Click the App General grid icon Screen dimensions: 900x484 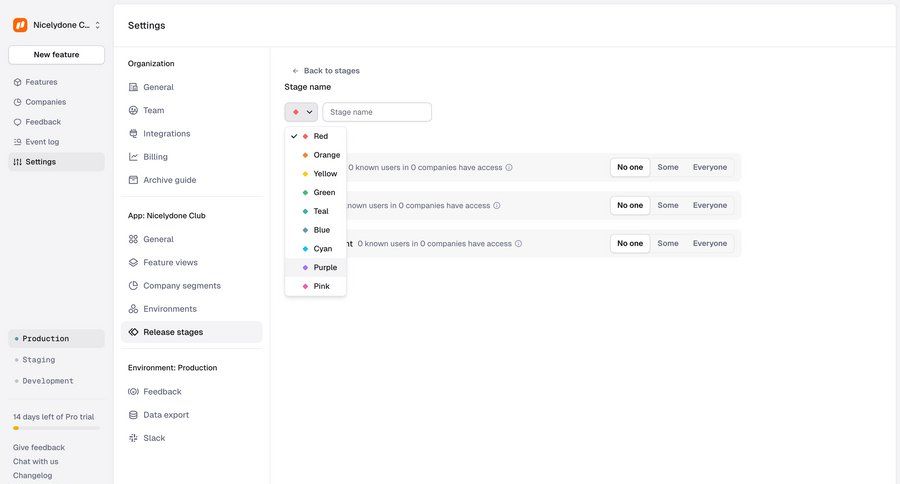click(x=133, y=239)
